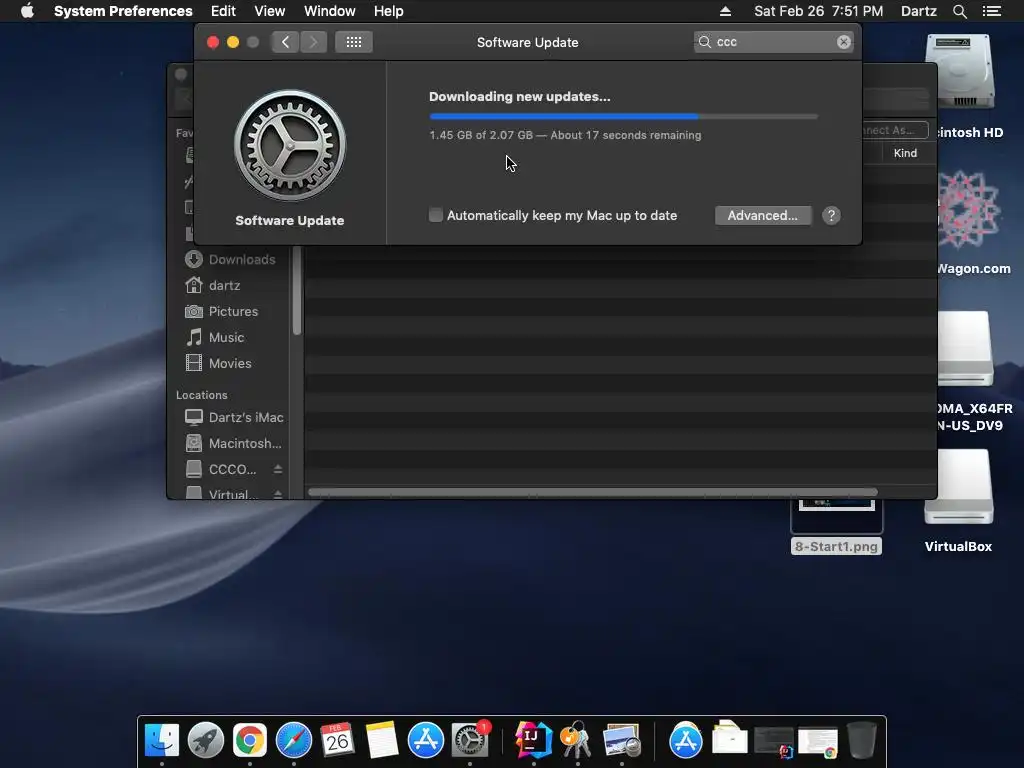Image resolution: width=1024 pixels, height=768 pixels.
Task: Select Macintosh HD desktop drive
Action: (961, 86)
